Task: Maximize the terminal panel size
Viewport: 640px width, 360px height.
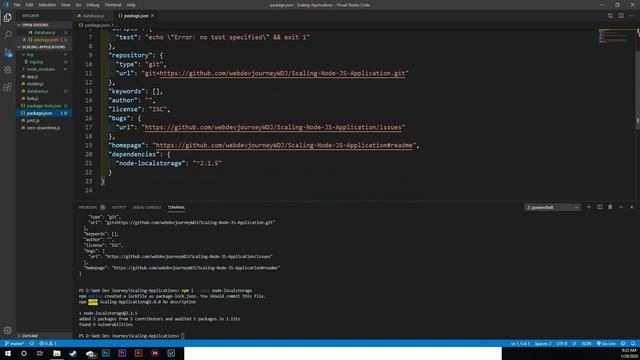Action: click(621, 207)
